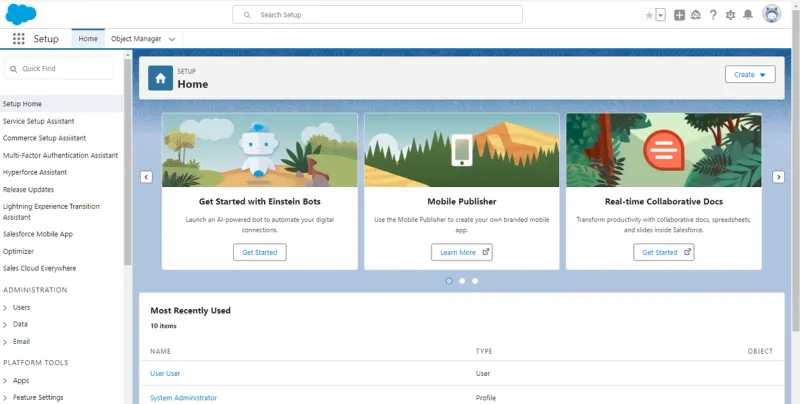Open the System Administrator profile link
Viewport: 800px width, 404px height.
(x=183, y=398)
